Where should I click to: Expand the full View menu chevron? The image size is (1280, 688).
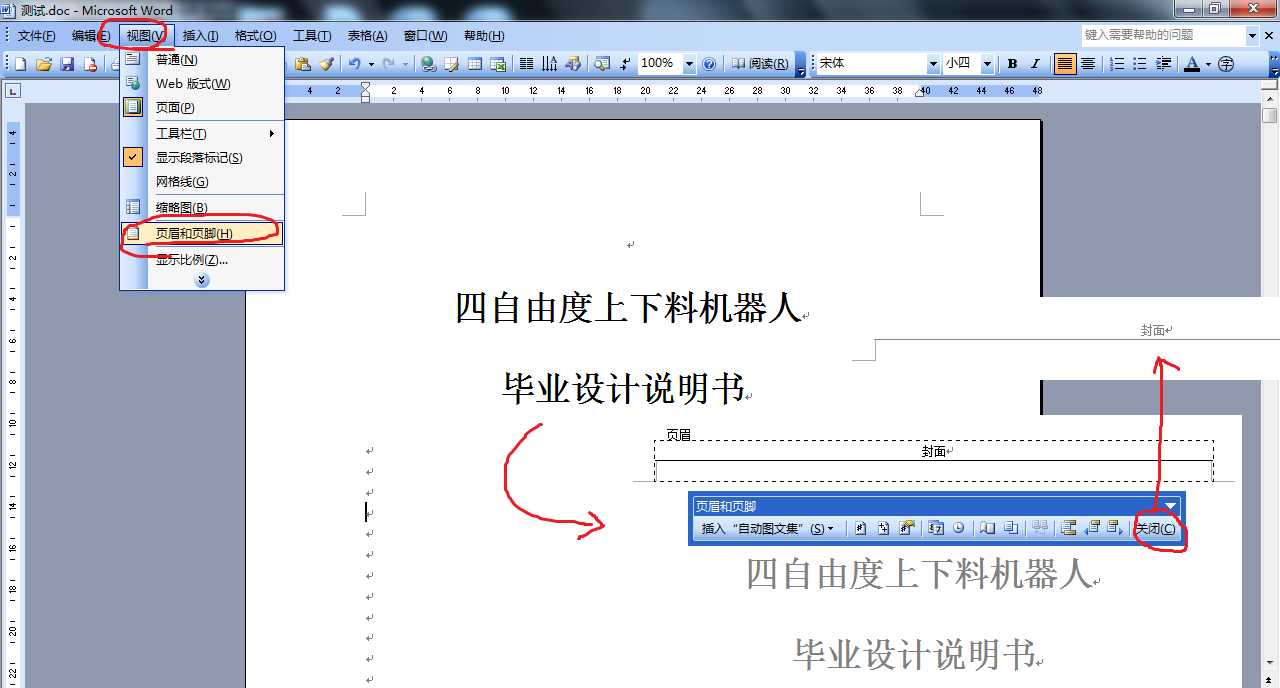tap(202, 280)
